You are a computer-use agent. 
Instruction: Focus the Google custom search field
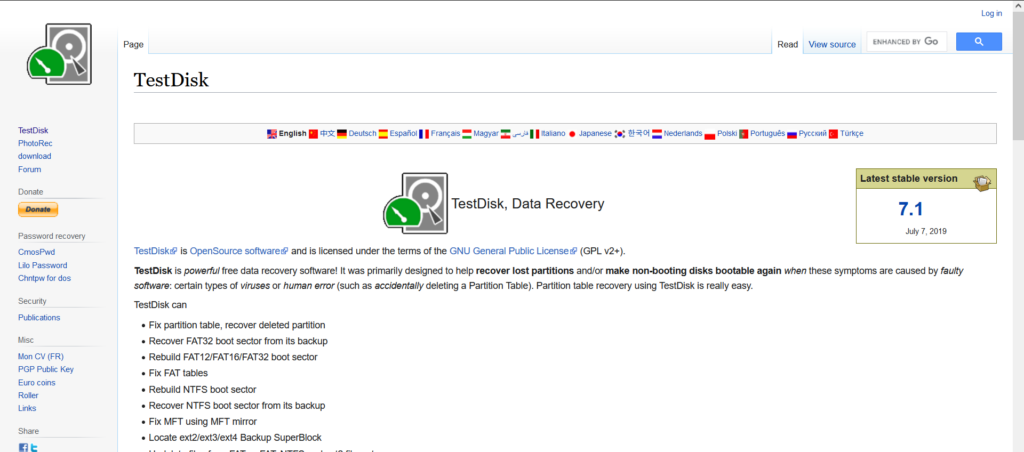[x=906, y=42]
